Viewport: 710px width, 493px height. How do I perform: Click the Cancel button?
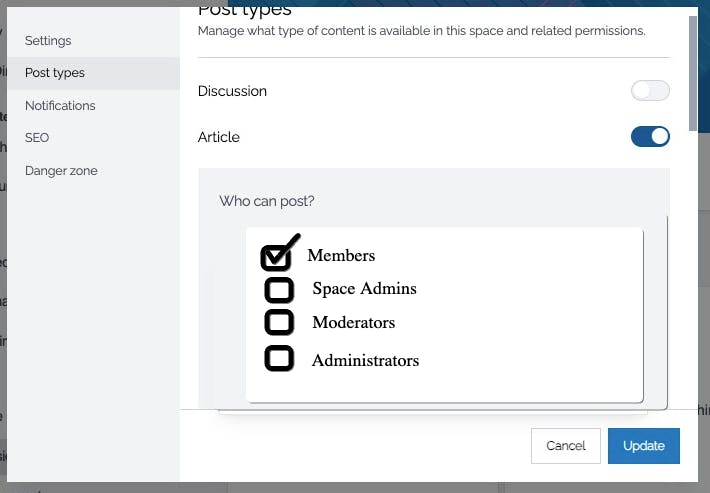click(x=566, y=446)
